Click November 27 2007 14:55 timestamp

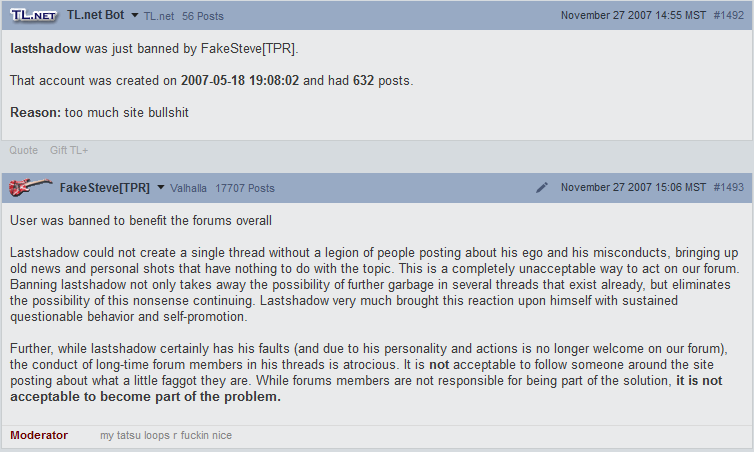[x=632, y=16]
